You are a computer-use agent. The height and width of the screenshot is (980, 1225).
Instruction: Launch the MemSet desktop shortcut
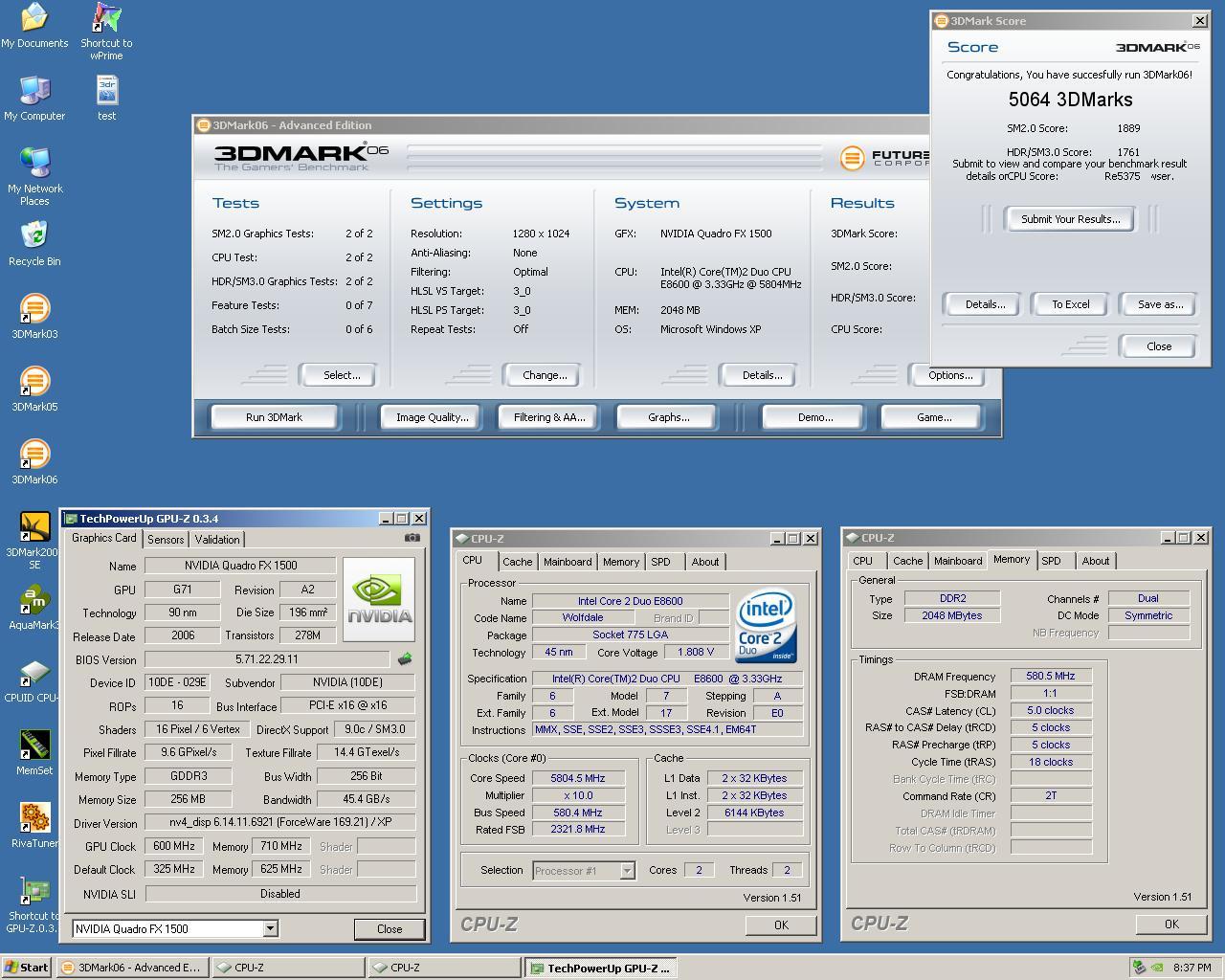coord(34,753)
